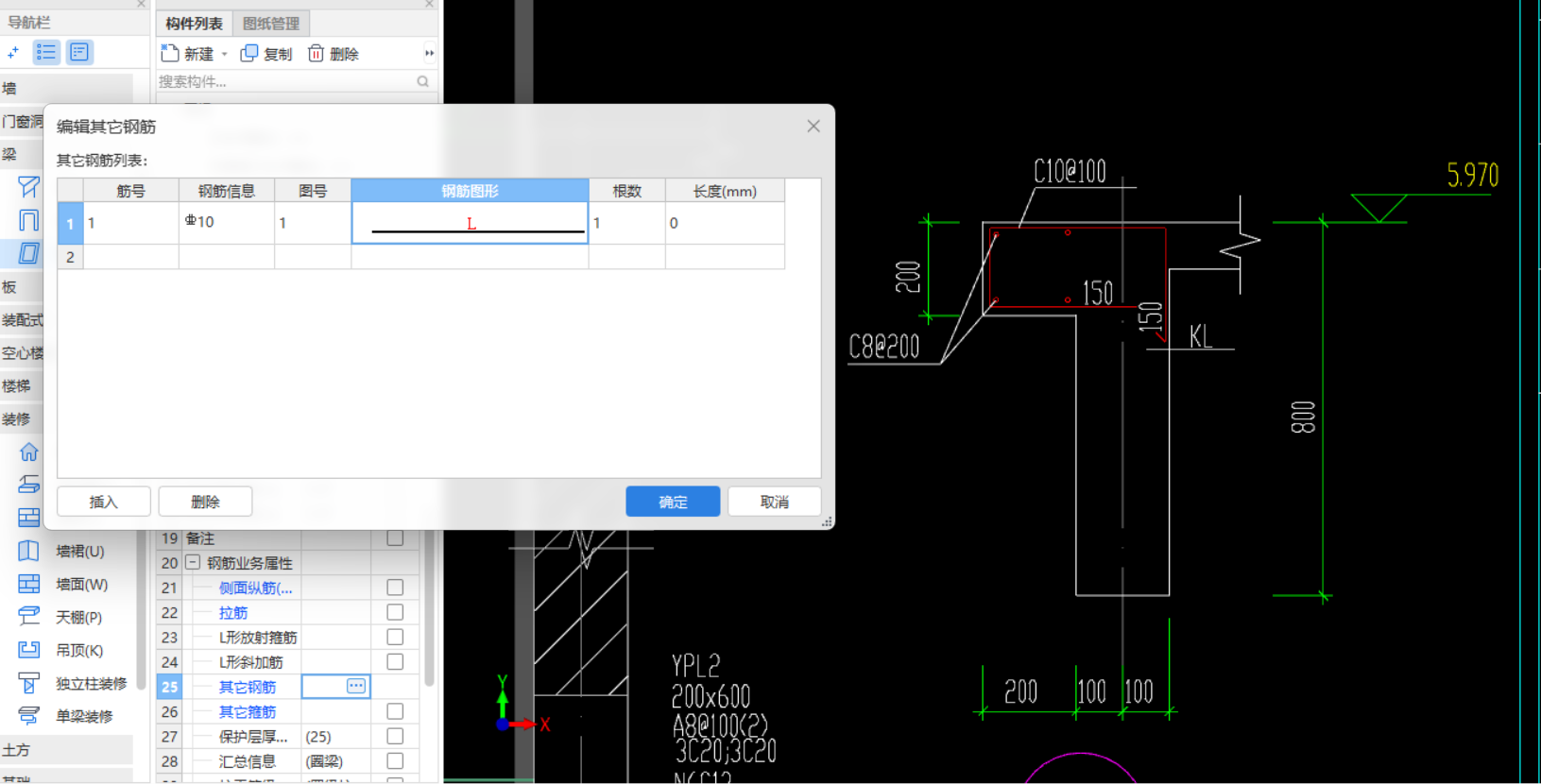The width and height of the screenshot is (1541, 784).
Task: Click the 长度 cell showing 0
Action: click(x=725, y=223)
